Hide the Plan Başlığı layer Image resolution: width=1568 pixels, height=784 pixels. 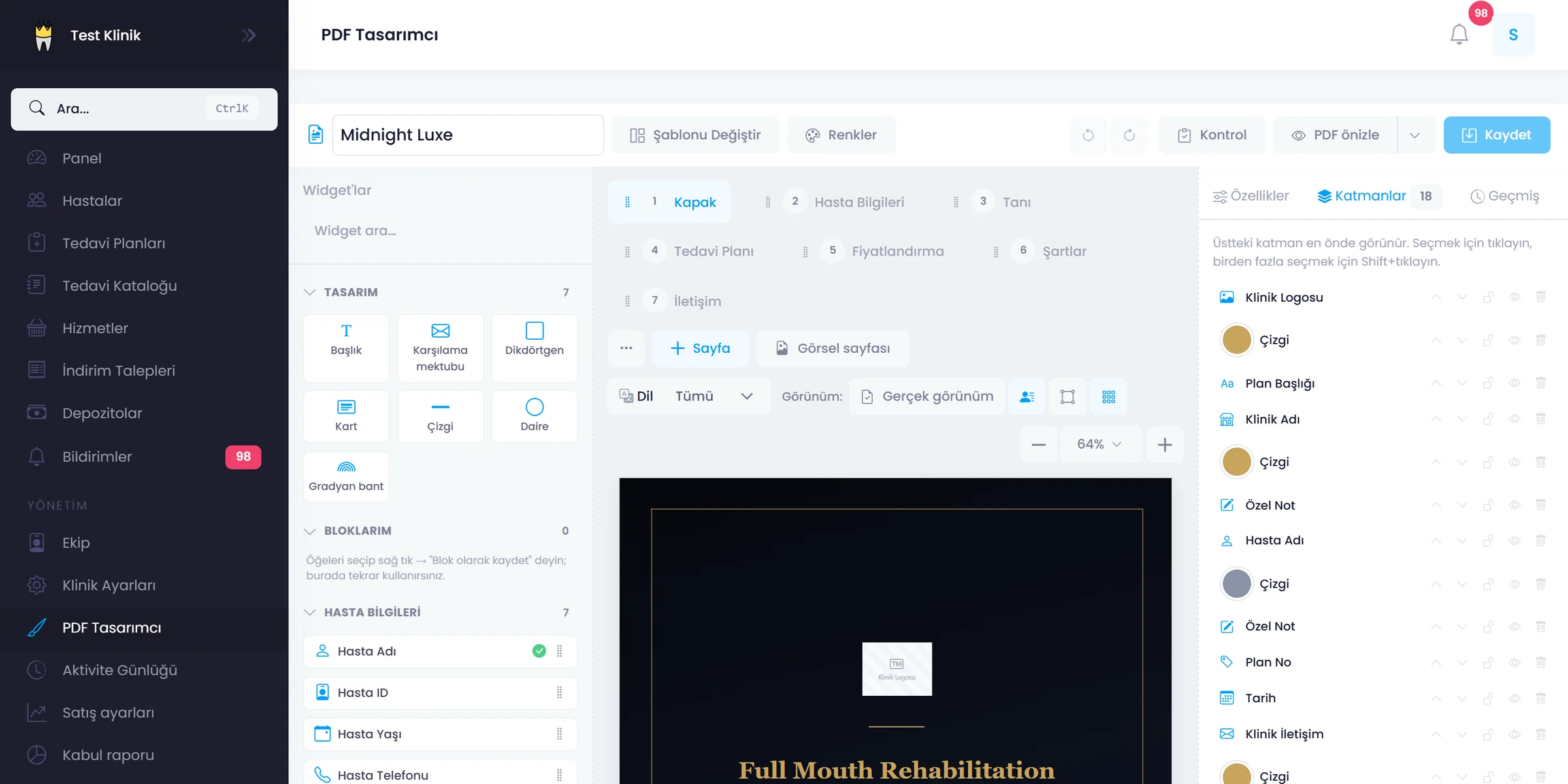[x=1514, y=384]
